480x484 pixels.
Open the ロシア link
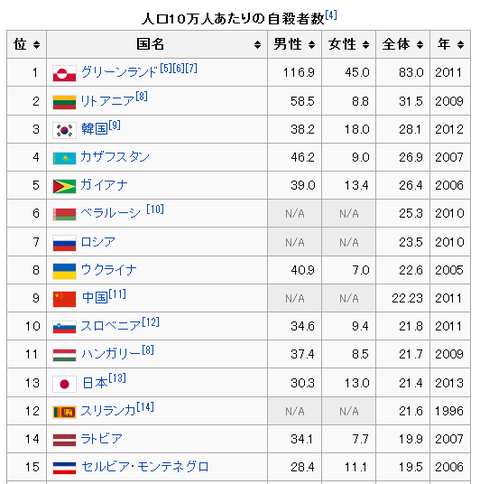click(x=98, y=242)
